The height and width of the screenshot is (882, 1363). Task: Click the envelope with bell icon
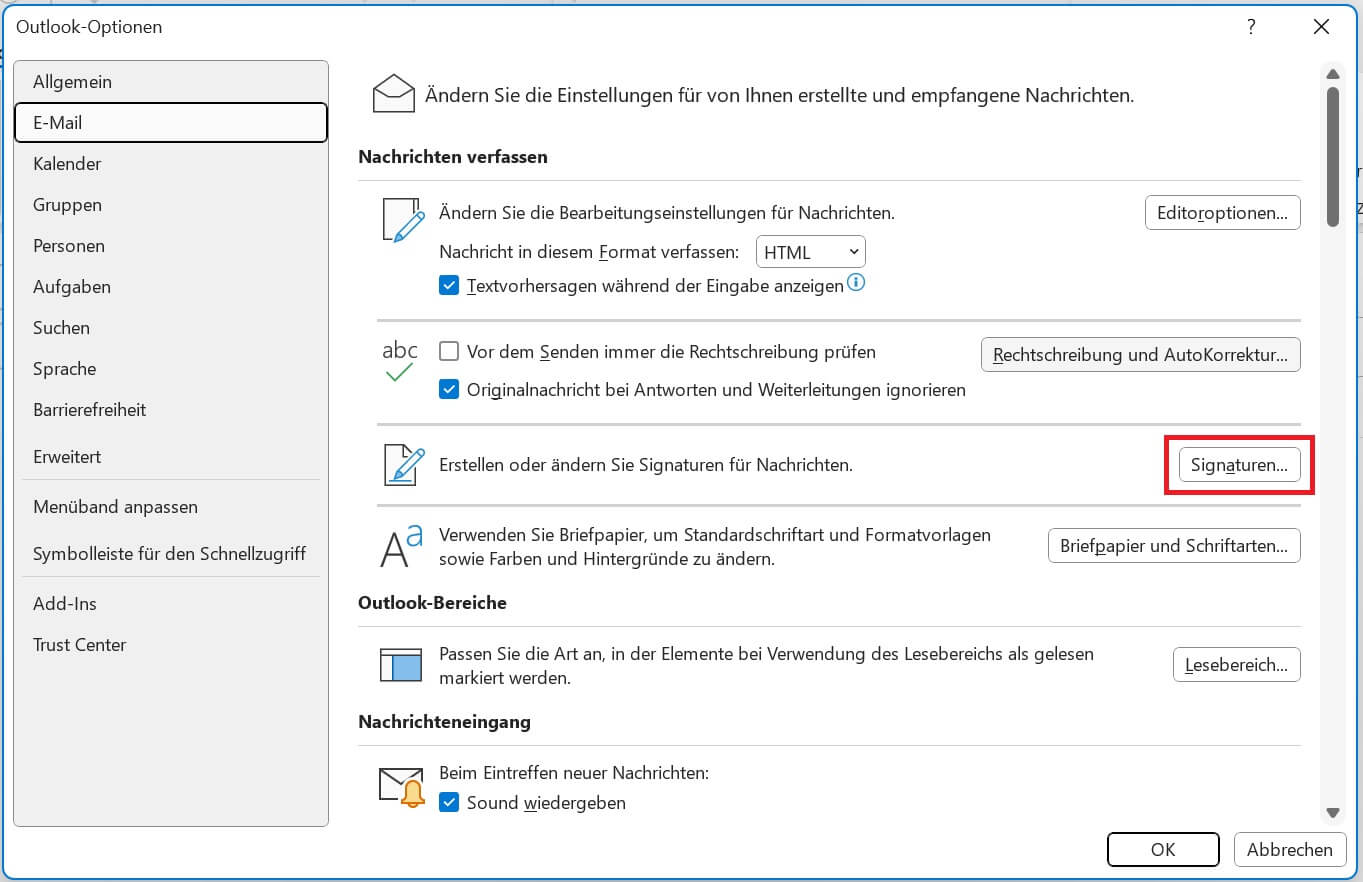click(402, 786)
